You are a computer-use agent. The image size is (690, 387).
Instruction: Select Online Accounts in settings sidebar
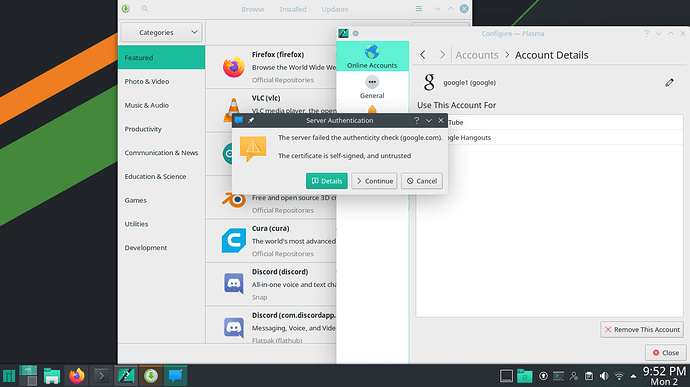coord(372,56)
